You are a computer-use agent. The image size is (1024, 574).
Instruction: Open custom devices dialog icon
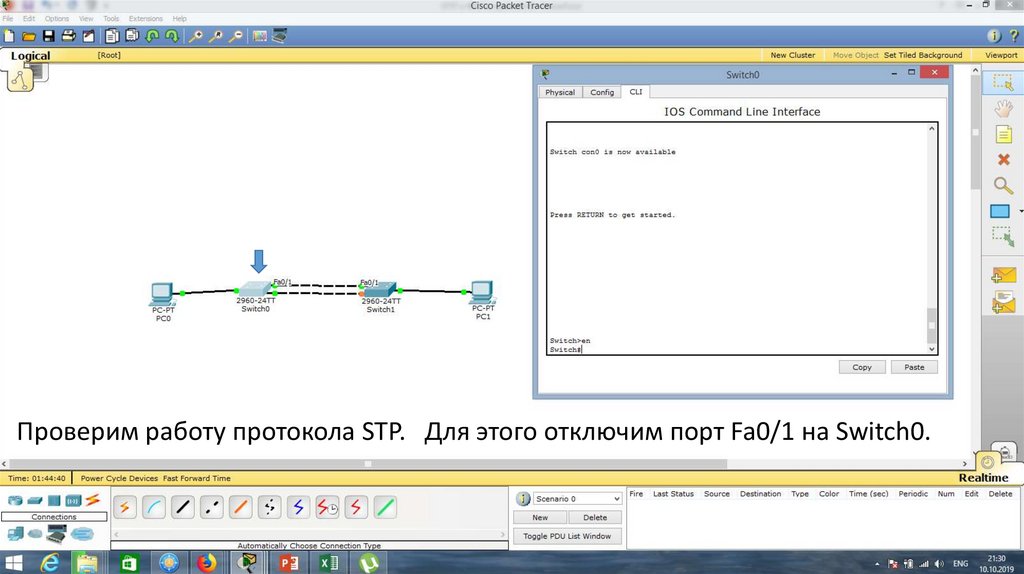click(280, 36)
